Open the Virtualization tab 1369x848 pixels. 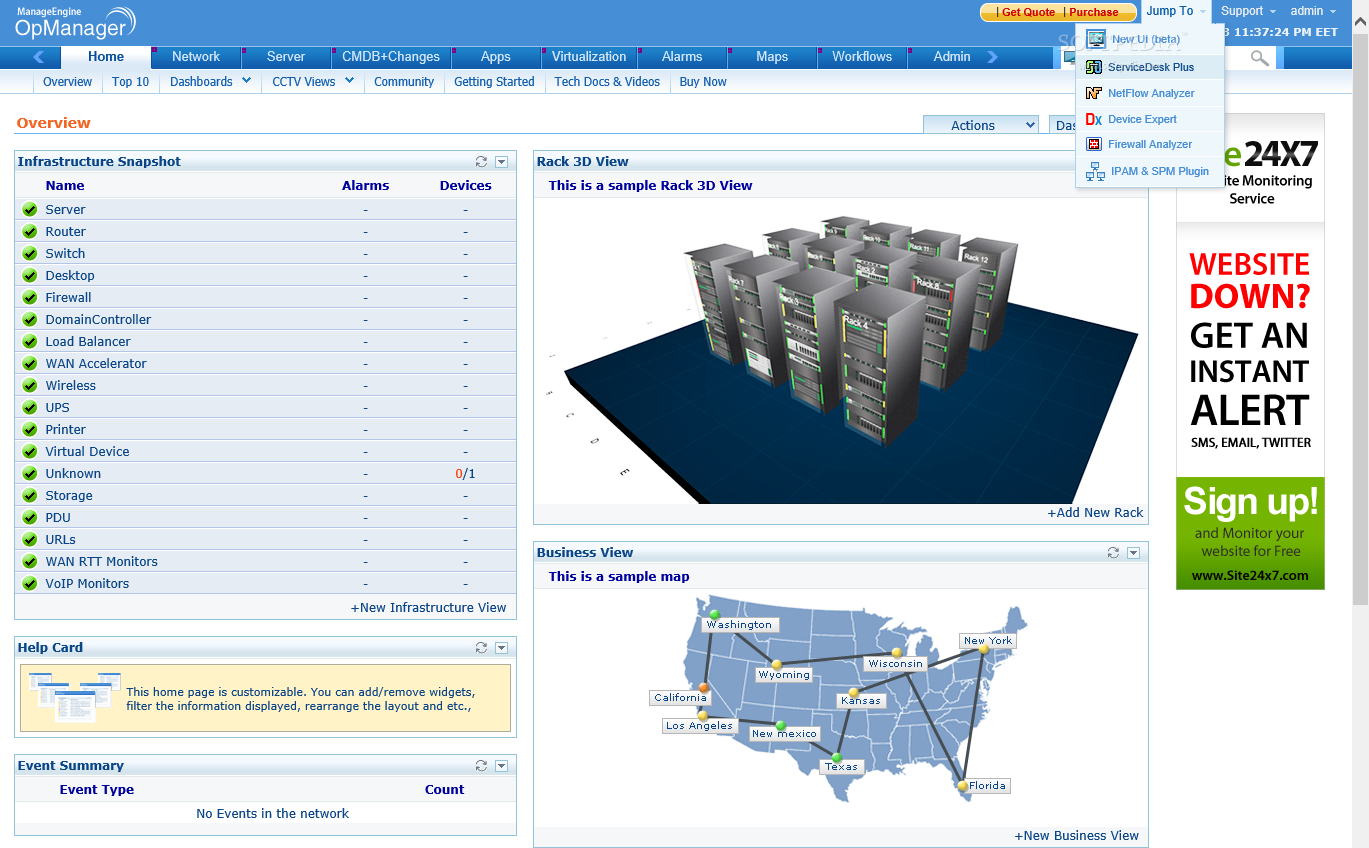tap(589, 57)
